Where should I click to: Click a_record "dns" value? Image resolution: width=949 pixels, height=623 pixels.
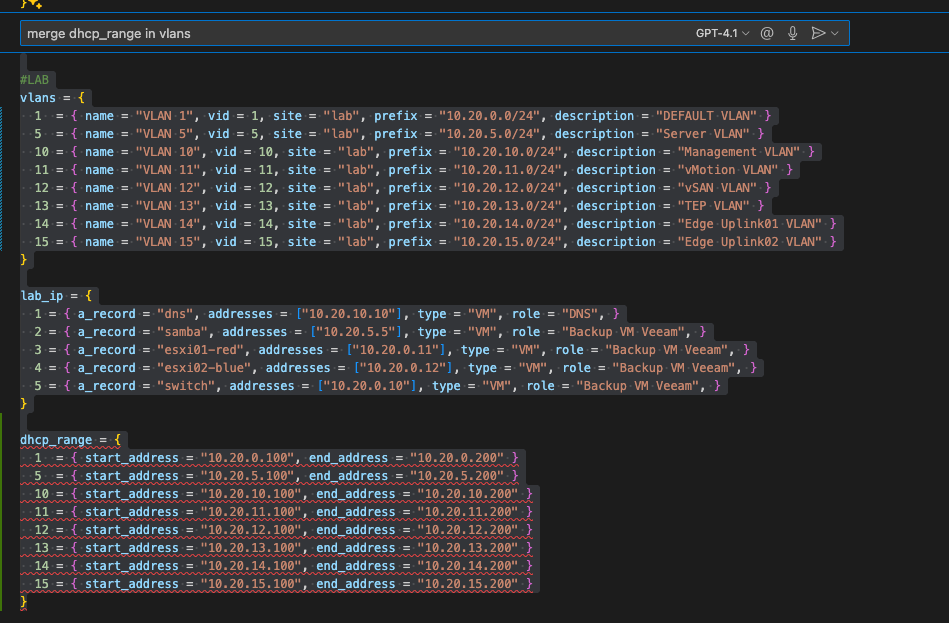(176, 314)
